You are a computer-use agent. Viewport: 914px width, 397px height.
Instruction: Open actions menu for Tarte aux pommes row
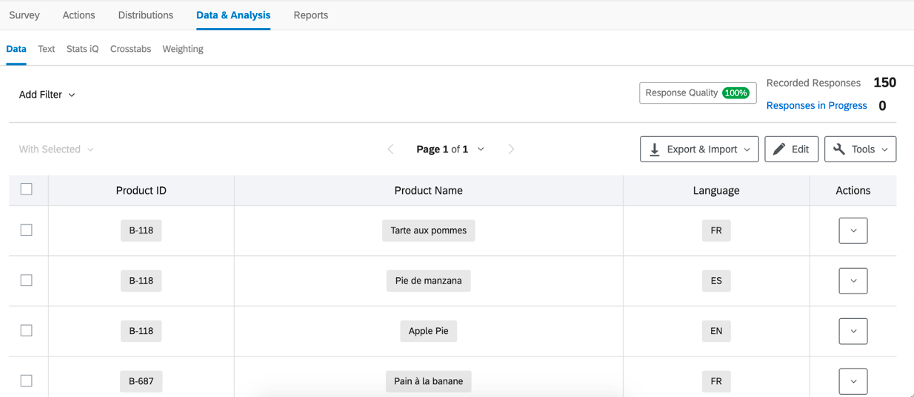coord(853,230)
